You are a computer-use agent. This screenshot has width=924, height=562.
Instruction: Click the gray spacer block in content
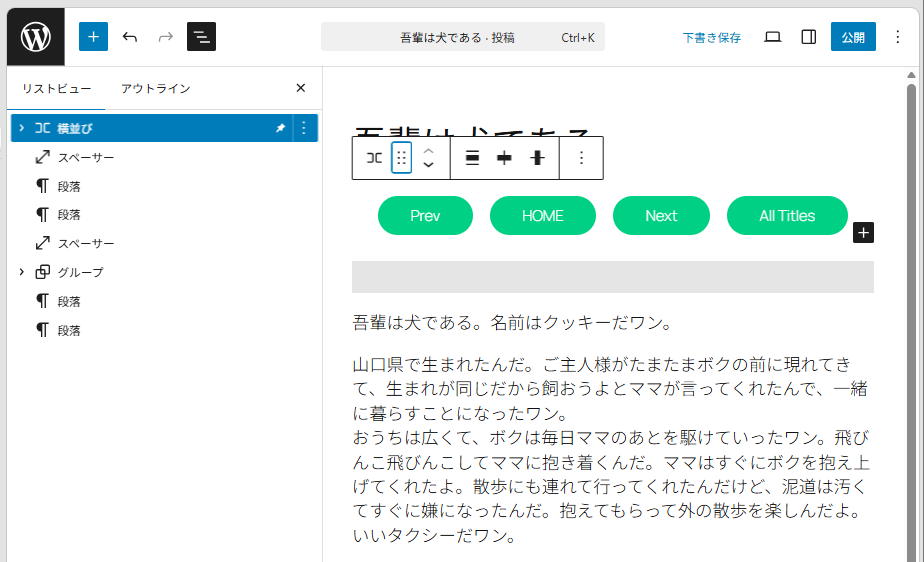[612, 277]
